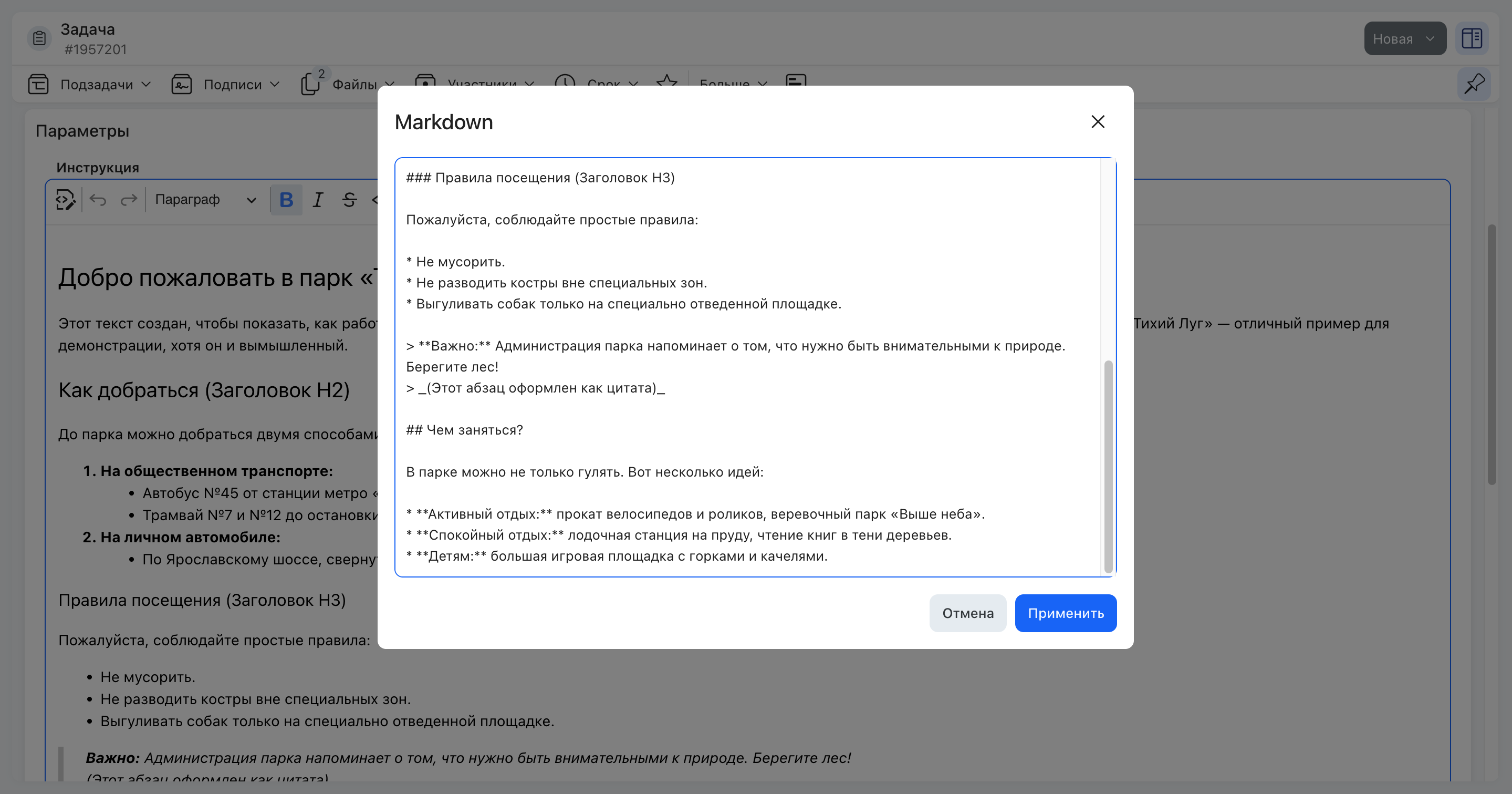Click the Задача title text
This screenshot has width=1512, height=794.
88,29
